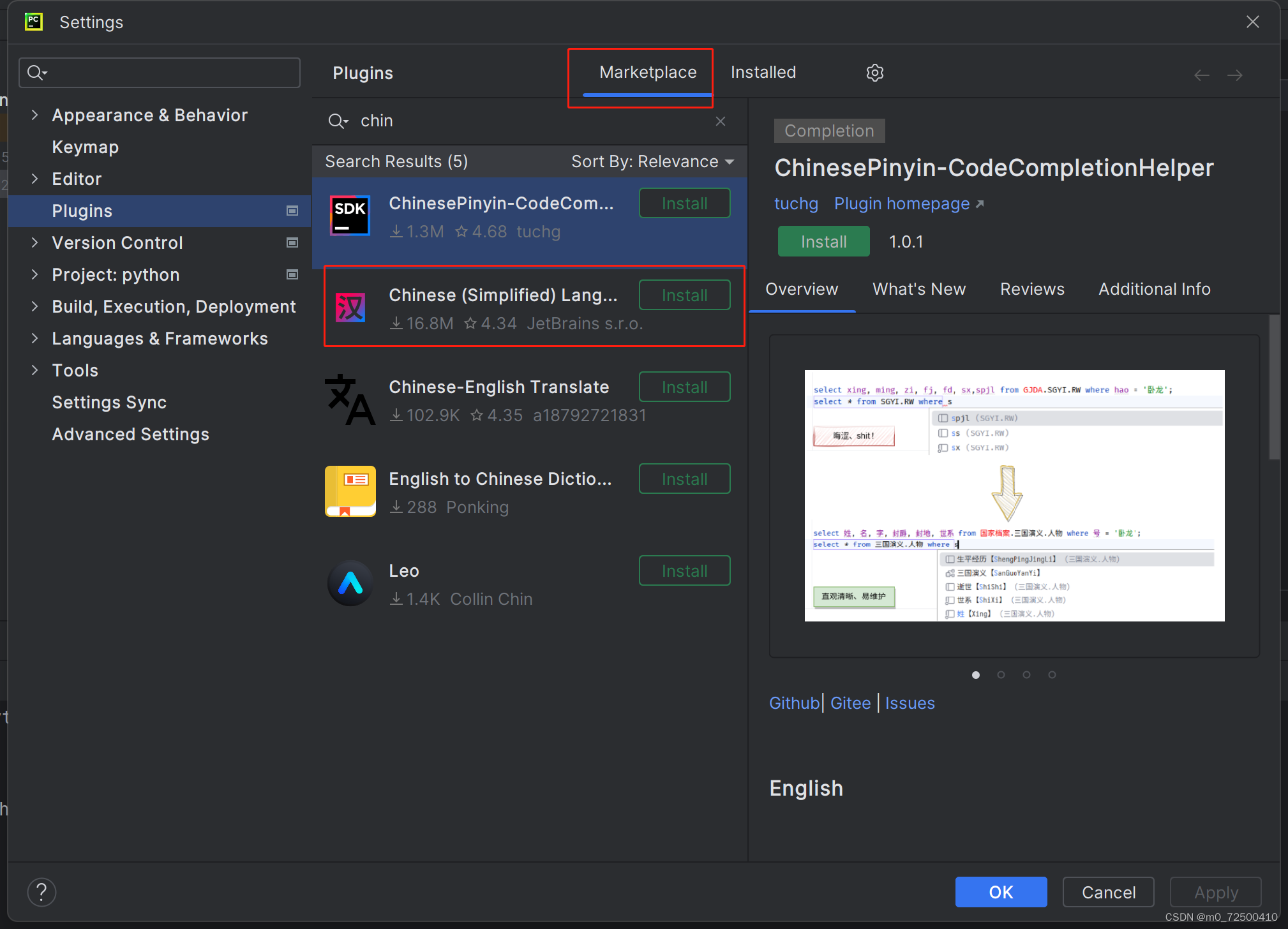Open the Sort By: Relevance dropdown

[652, 161]
